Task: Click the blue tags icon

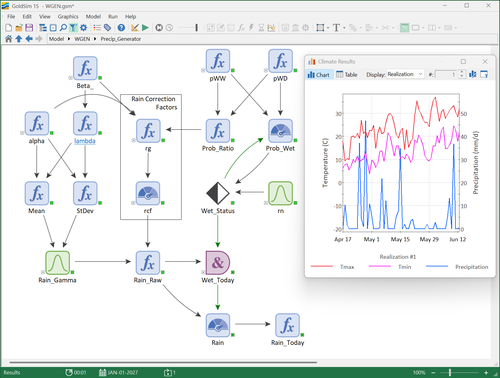Action: 107,28
